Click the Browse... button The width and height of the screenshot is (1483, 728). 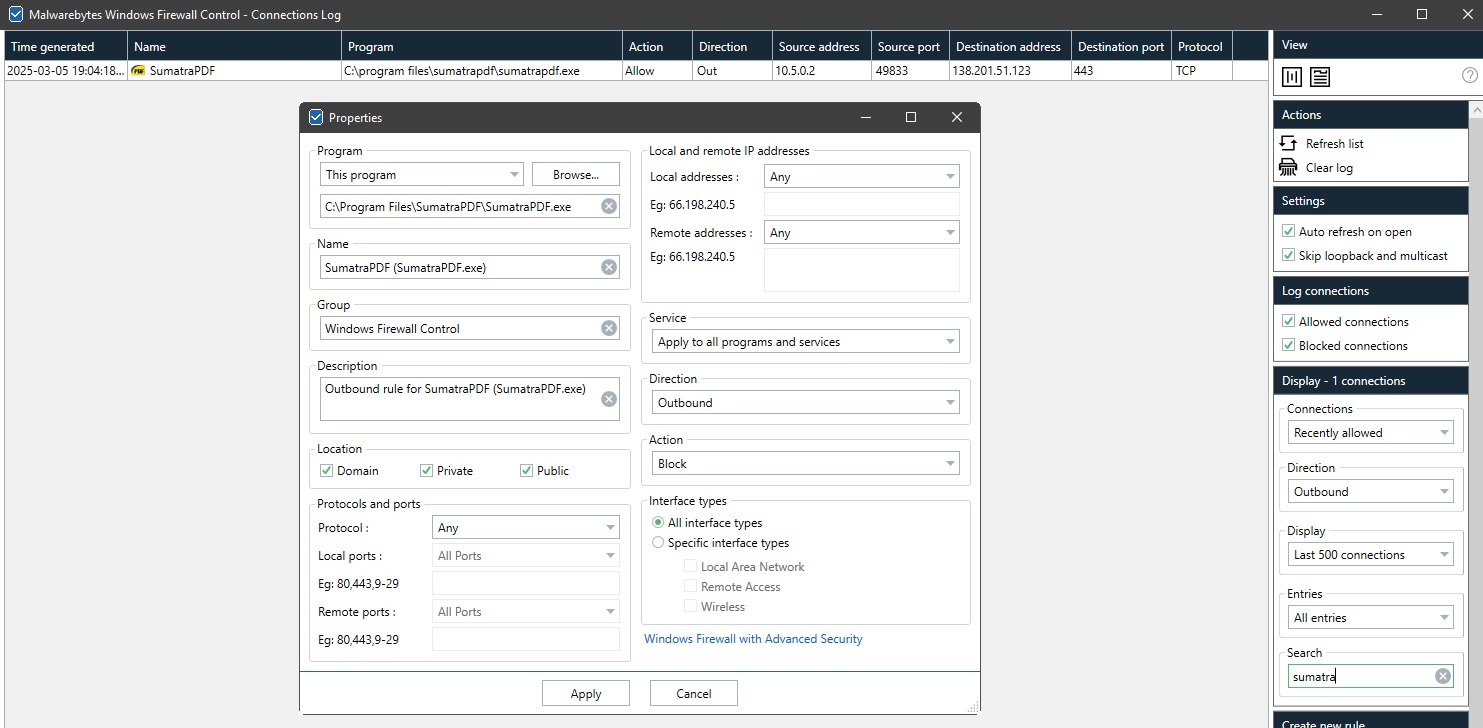(576, 174)
